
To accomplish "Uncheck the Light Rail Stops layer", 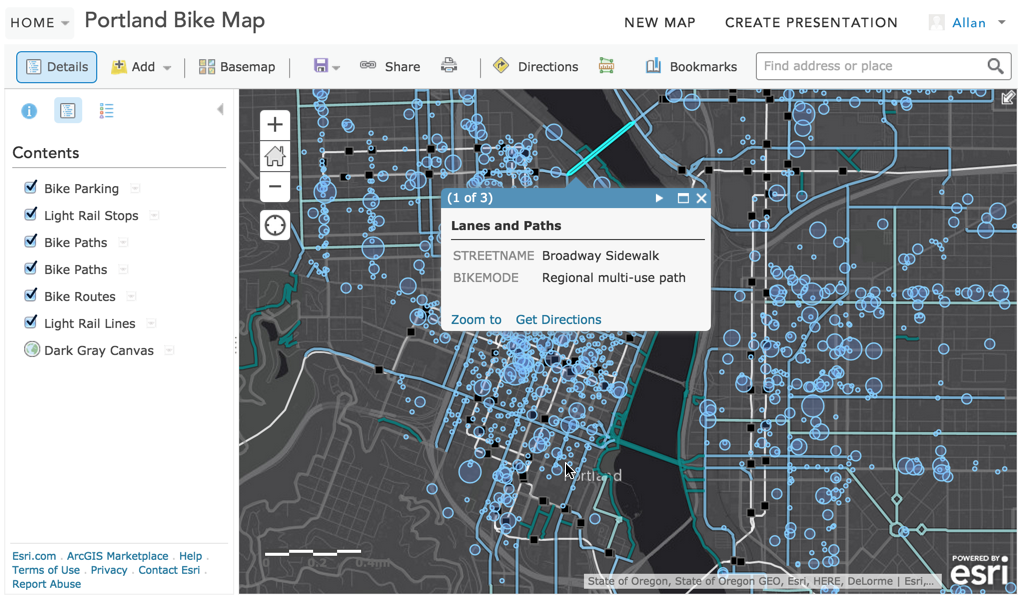I will (x=30, y=215).
